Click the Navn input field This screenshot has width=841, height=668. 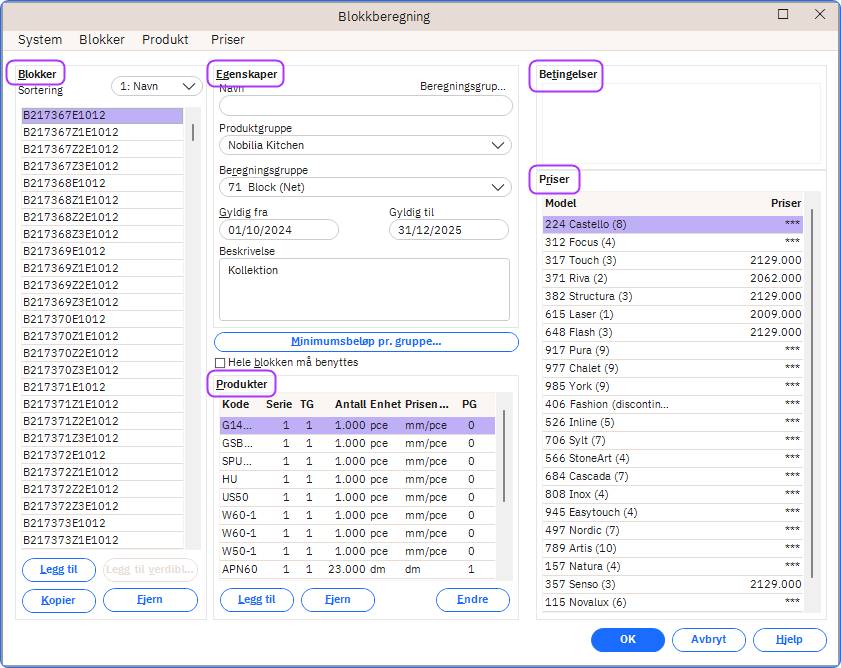(x=365, y=106)
